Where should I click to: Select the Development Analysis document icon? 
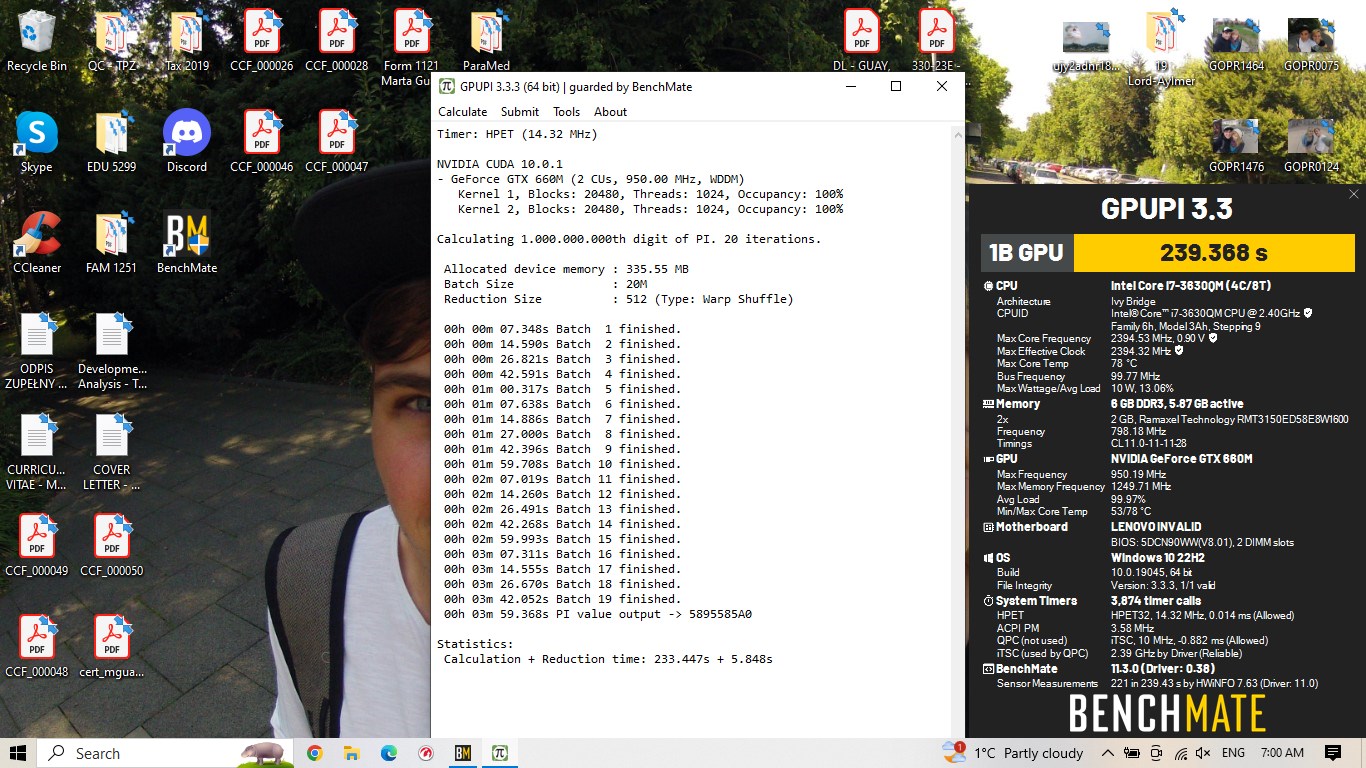[112, 350]
